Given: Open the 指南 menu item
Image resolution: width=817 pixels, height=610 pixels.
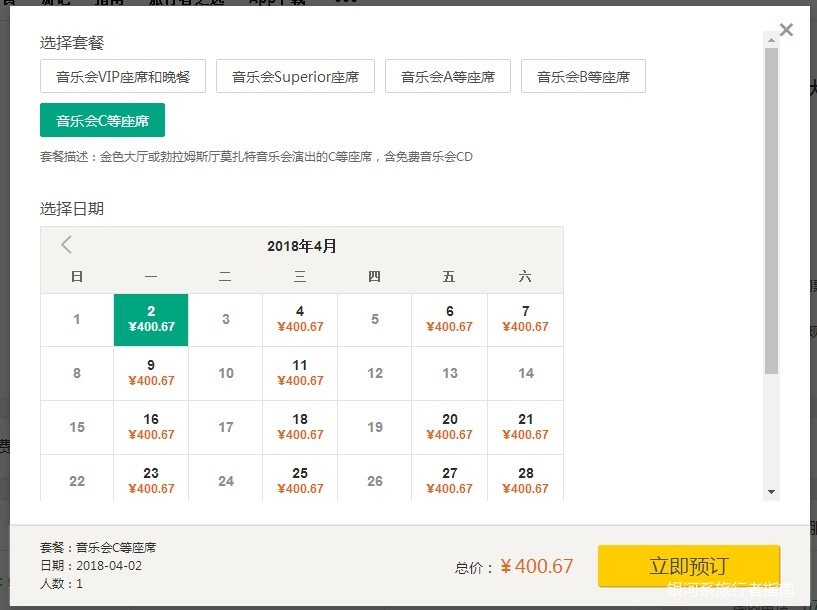Looking at the screenshot, I should coord(108,3).
